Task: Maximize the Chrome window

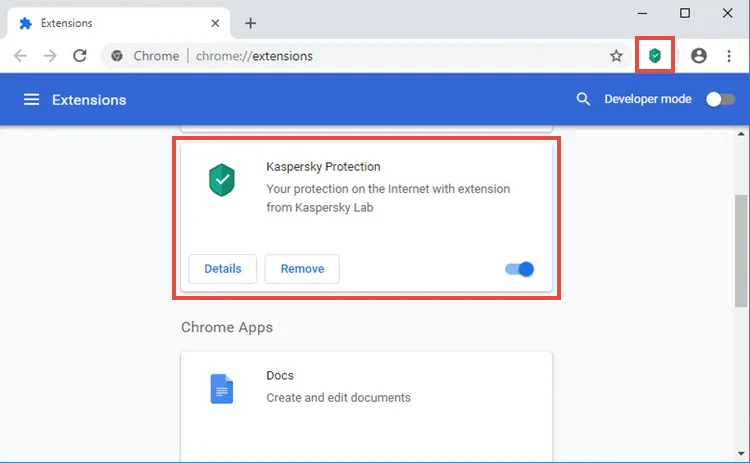Action: [x=684, y=13]
